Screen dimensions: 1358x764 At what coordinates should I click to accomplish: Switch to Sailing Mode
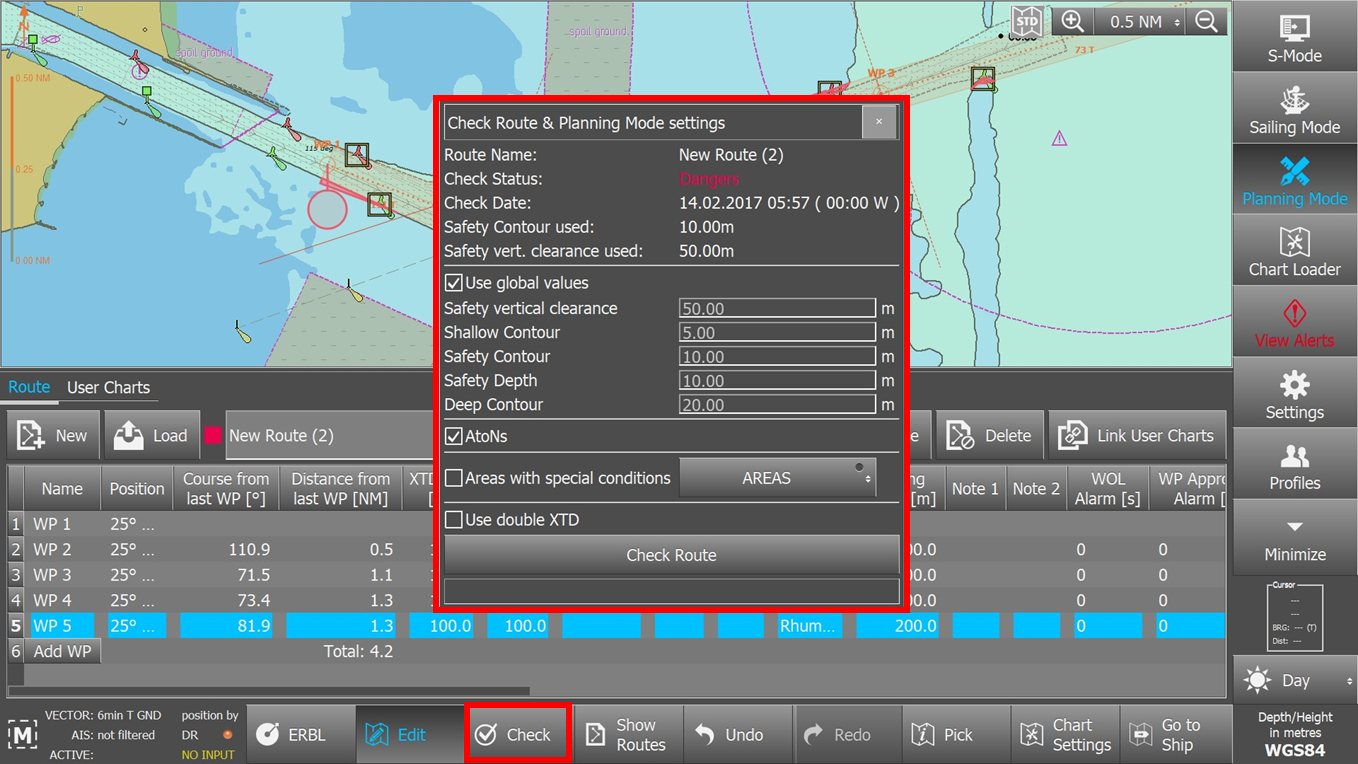pos(1294,107)
